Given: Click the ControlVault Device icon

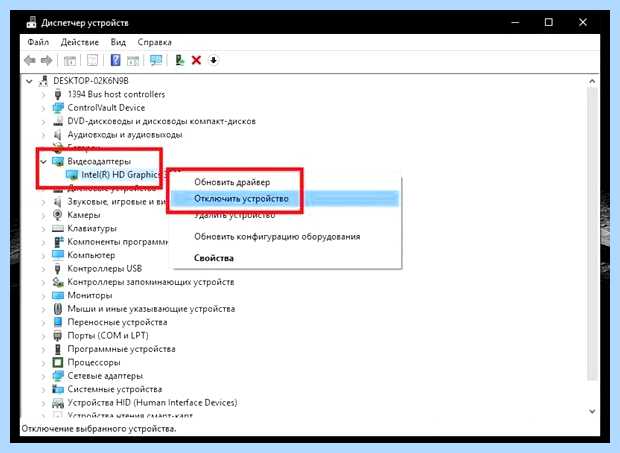Looking at the screenshot, I should point(58,108).
